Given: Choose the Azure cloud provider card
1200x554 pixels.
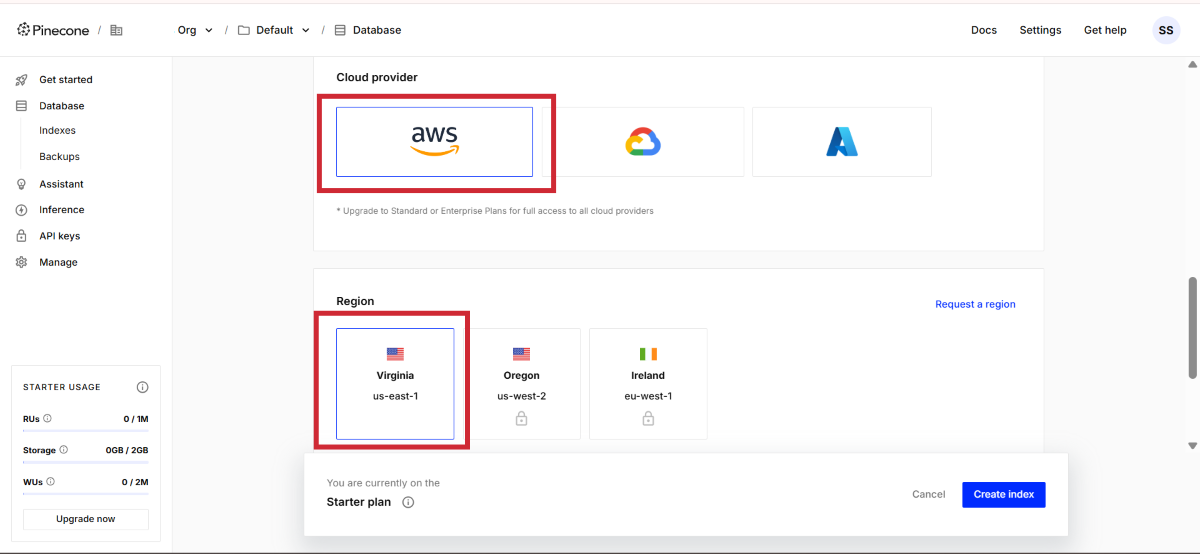Looking at the screenshot, I should coord(841,142).
